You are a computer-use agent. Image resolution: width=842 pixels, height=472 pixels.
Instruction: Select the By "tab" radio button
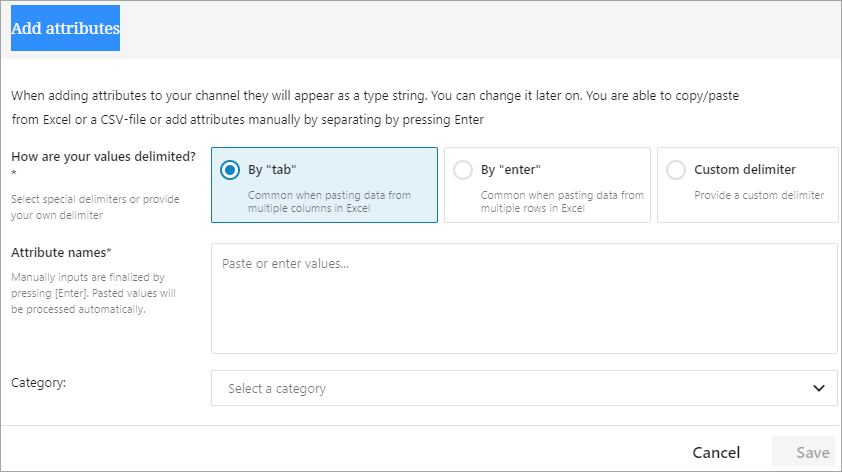pyautogui.click(x=229, y=170)
